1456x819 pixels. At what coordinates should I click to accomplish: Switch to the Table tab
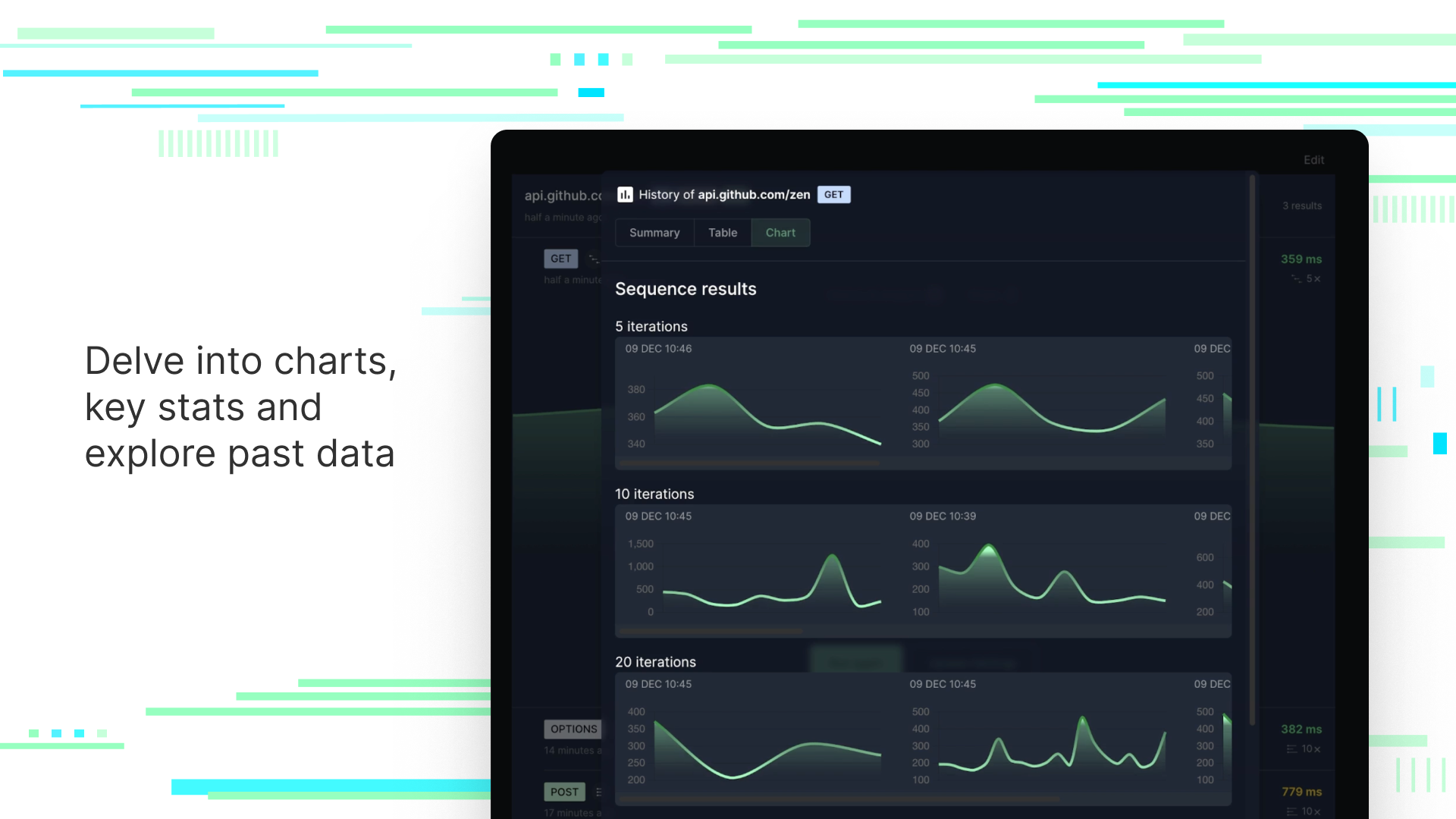point(723,233)
